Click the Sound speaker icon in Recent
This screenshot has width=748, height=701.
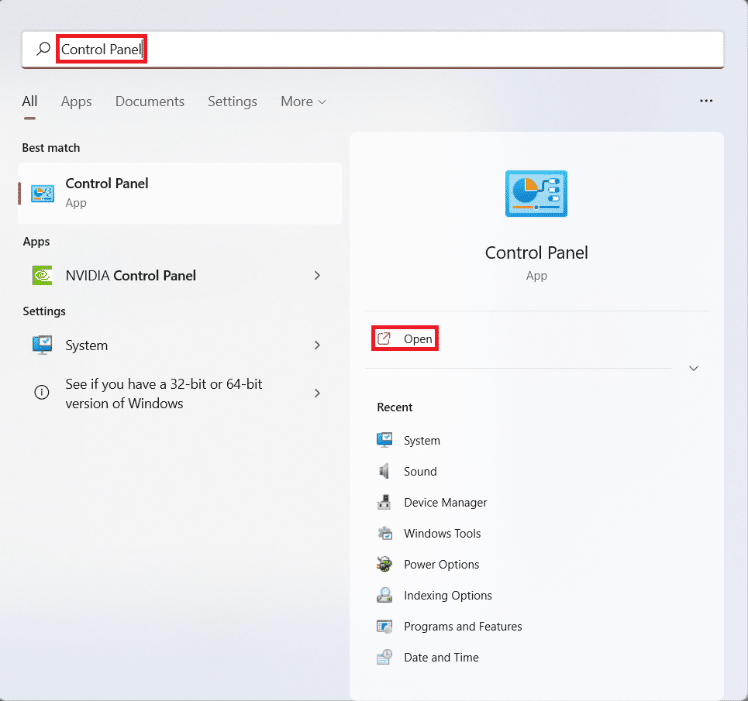(x=384, y=471)
